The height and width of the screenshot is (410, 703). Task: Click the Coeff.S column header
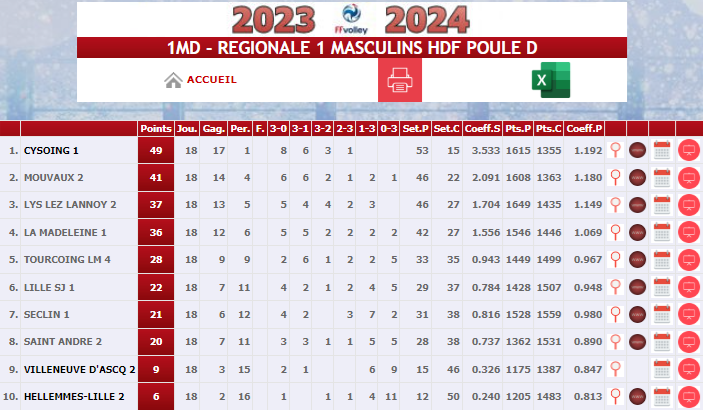(482, 129)
